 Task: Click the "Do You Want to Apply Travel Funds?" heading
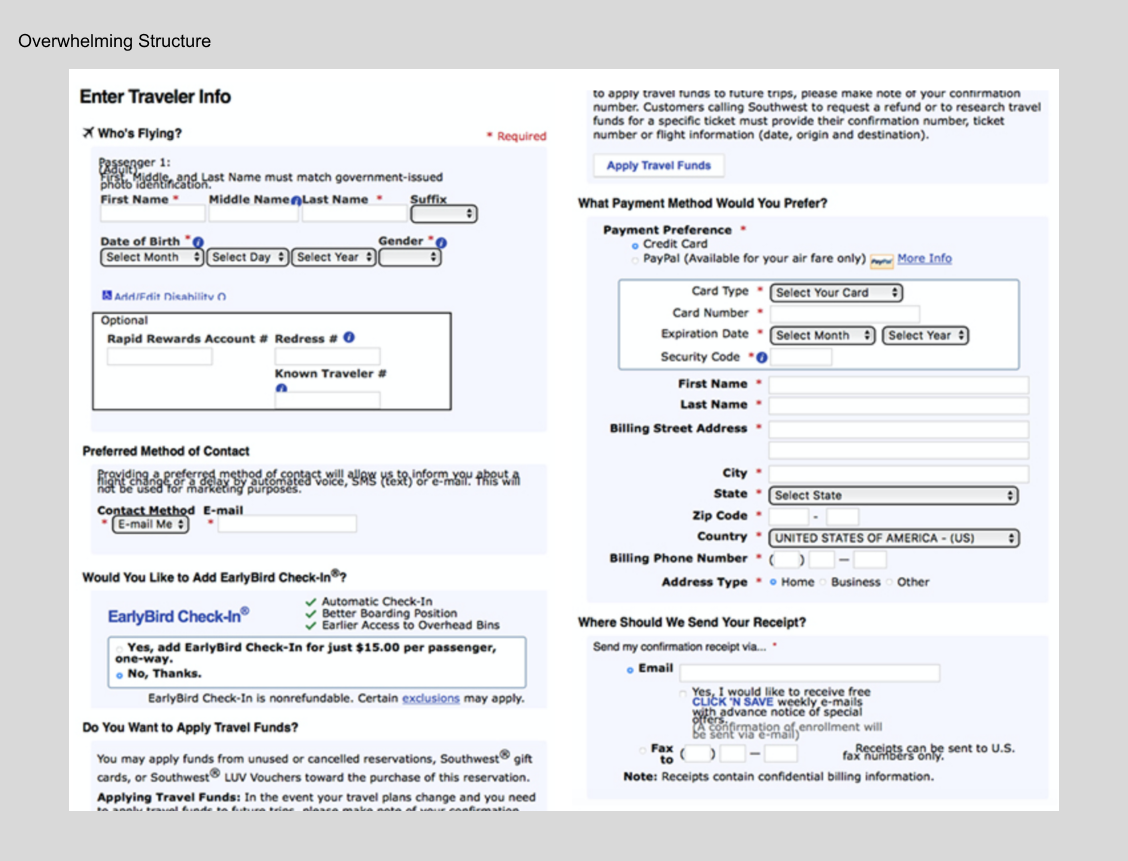tap(190, 727)
